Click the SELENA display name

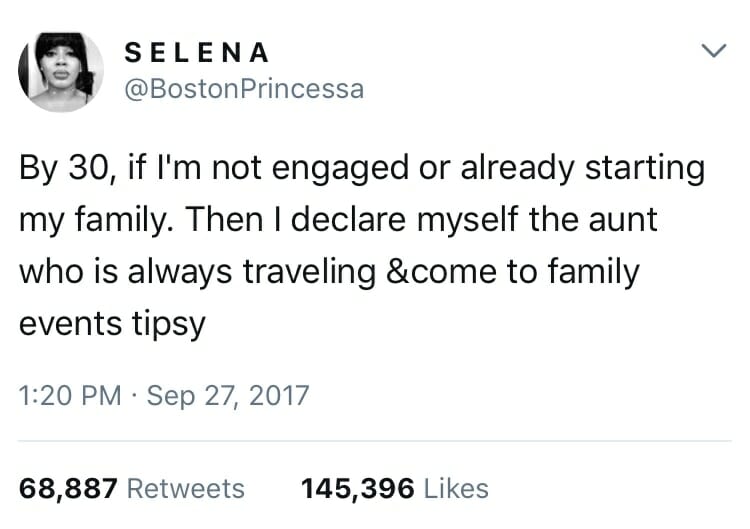[194, 51]
